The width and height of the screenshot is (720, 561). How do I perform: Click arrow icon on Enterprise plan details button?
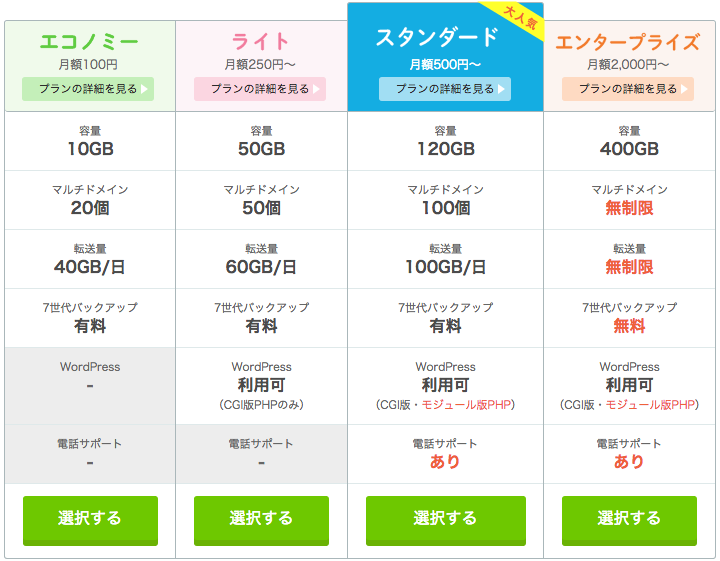click(684, 89)
